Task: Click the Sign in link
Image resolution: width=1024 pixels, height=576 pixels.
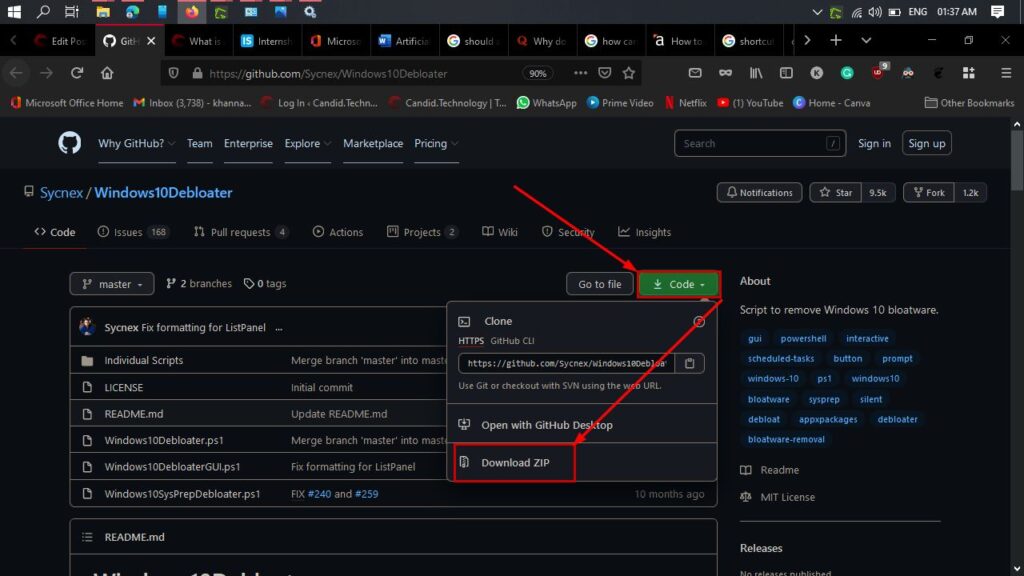Action: [874, 143]
